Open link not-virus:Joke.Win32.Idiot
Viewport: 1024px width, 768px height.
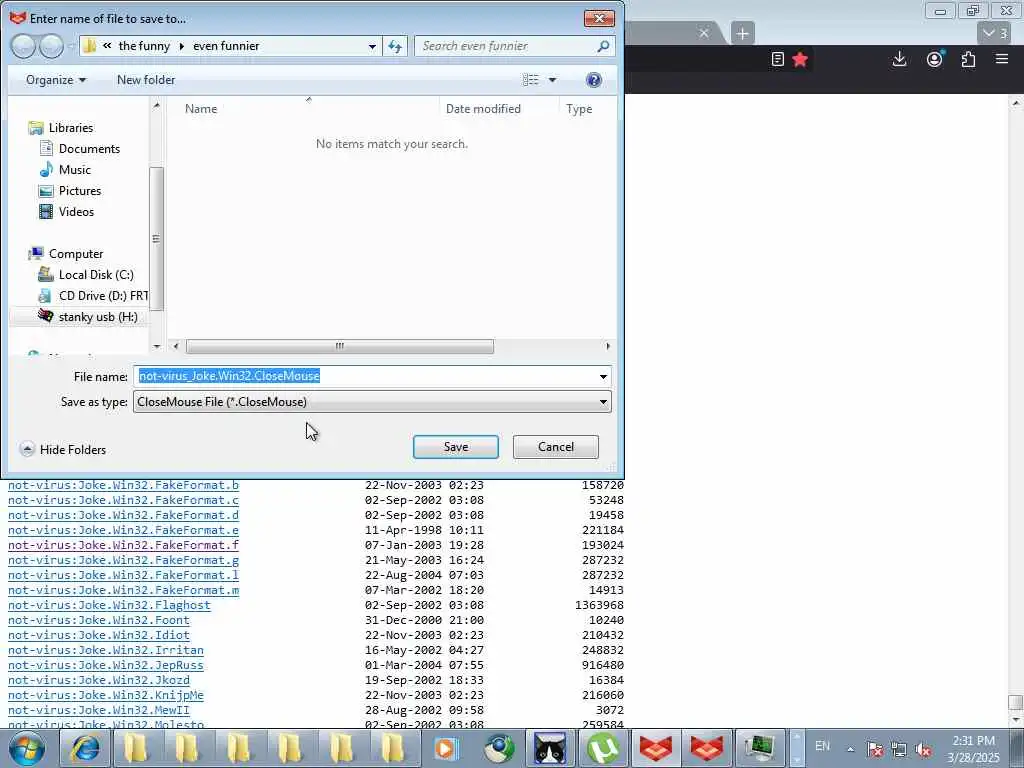point(99,635)
